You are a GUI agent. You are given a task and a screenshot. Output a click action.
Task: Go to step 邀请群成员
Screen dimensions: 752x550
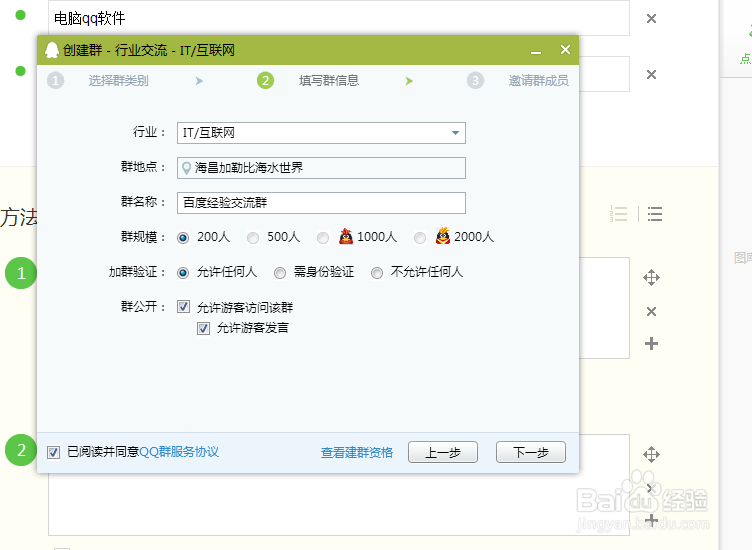[x=539, y=81]
